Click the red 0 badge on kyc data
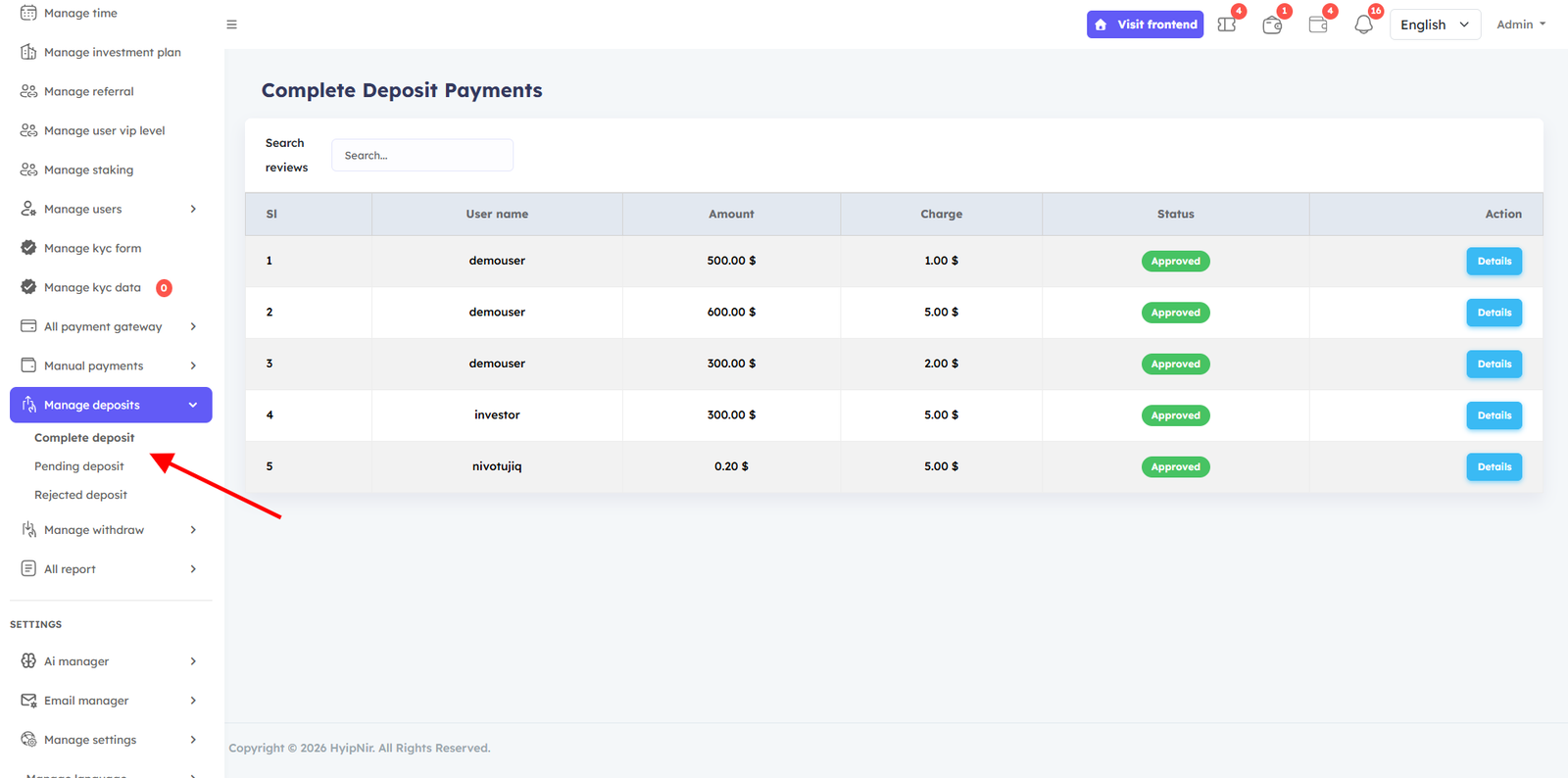1568x778 pixels. coord(165,288)
